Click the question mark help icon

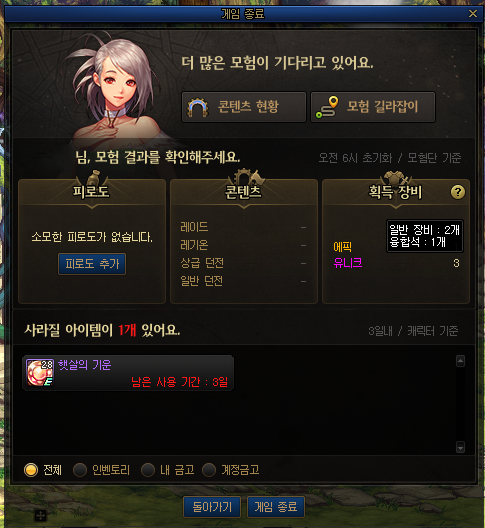click(458, 192)
